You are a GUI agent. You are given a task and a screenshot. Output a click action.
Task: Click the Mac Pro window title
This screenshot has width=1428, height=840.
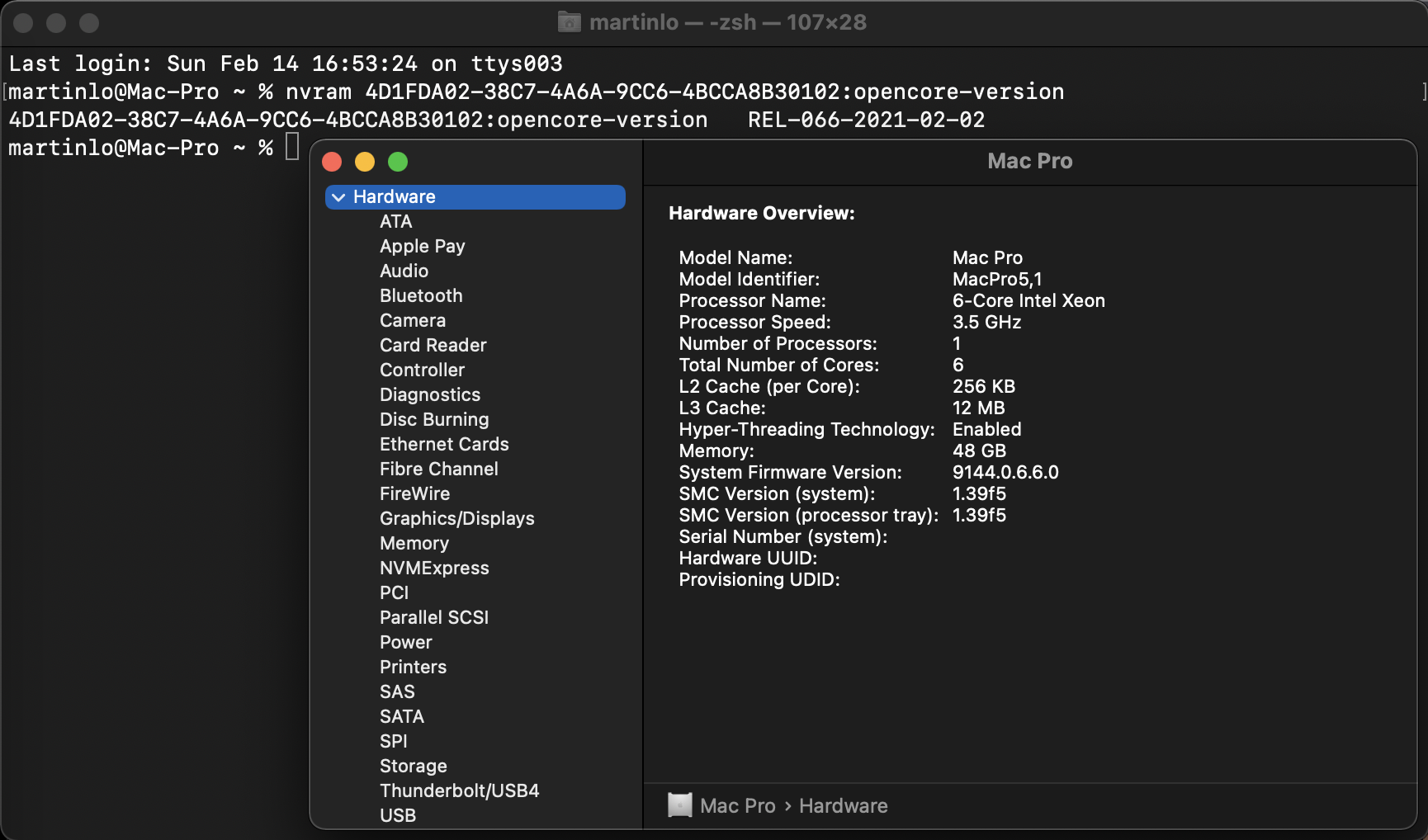coord(1030,162)
